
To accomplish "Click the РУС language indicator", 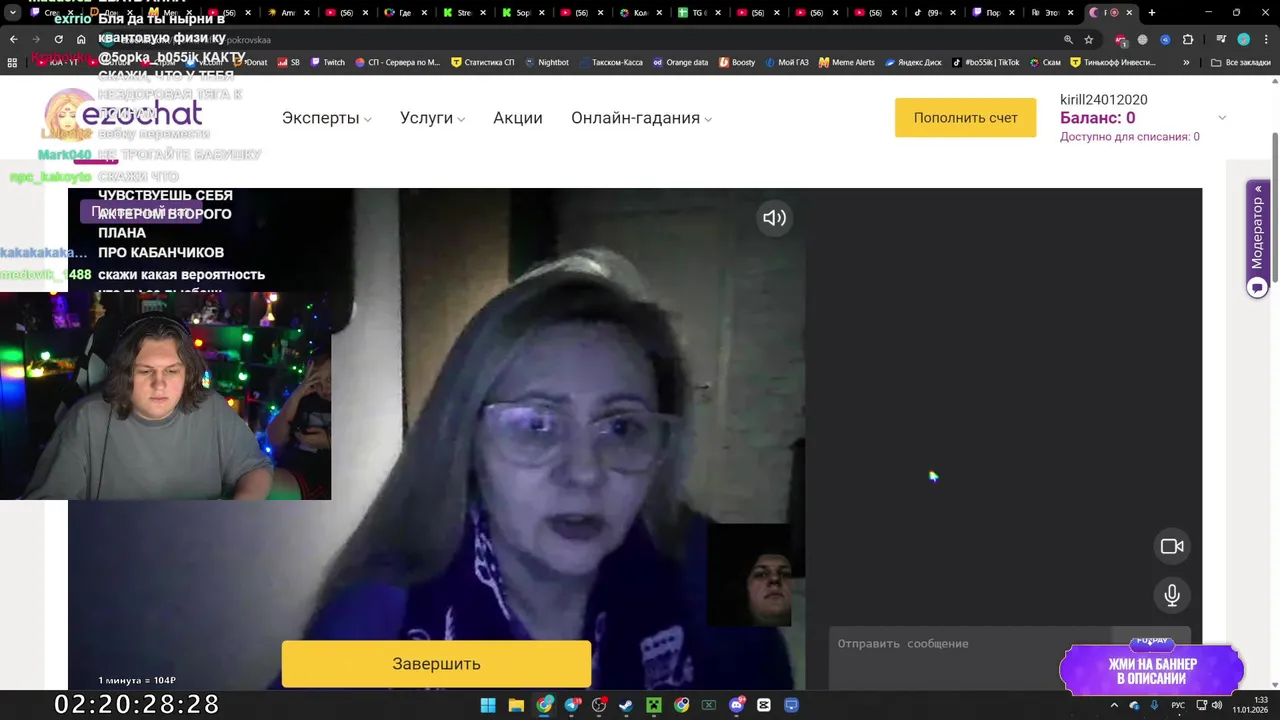I will pyautogui.click(x=1178, y=705).
